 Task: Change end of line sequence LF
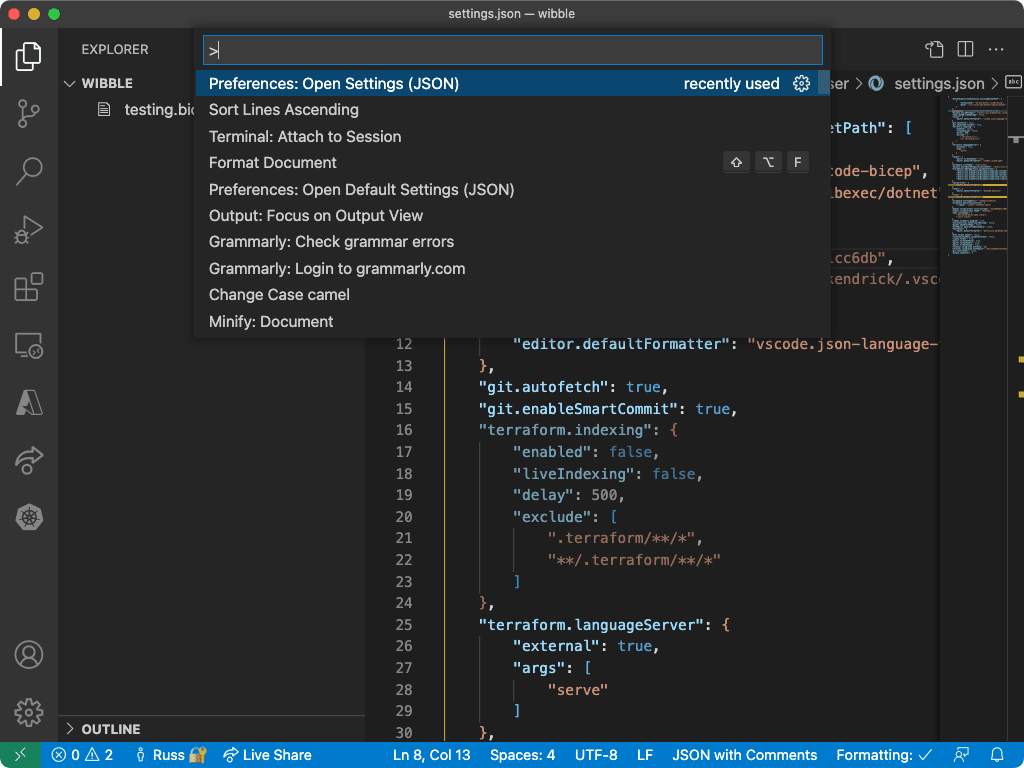tap(645, 755)
